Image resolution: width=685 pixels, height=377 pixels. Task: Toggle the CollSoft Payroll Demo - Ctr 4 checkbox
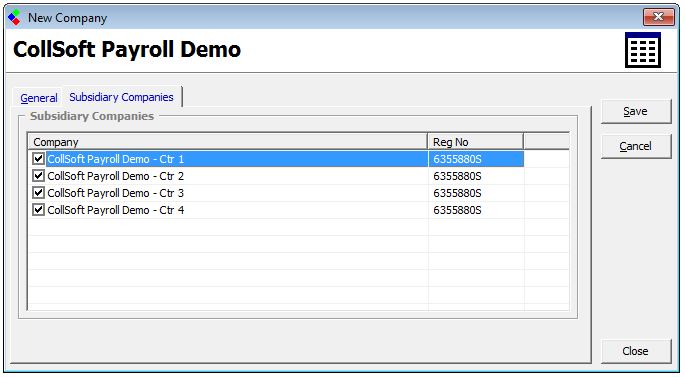point(38,210)
